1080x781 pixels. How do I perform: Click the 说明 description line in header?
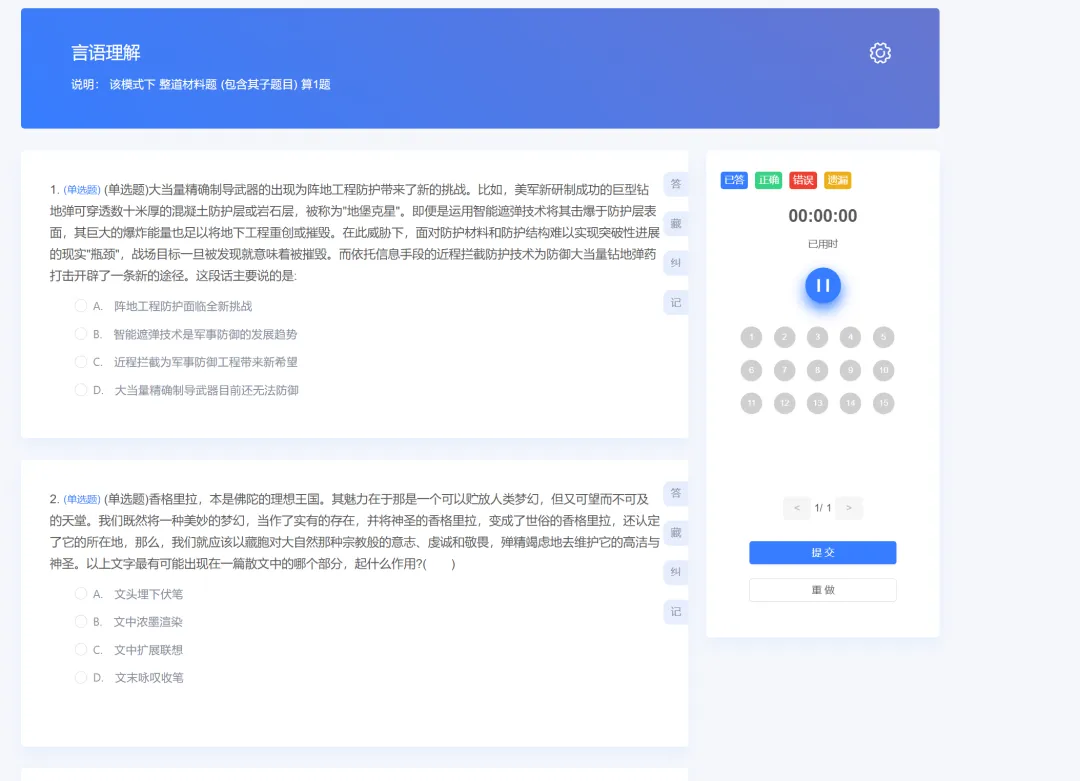pos(200,85)
